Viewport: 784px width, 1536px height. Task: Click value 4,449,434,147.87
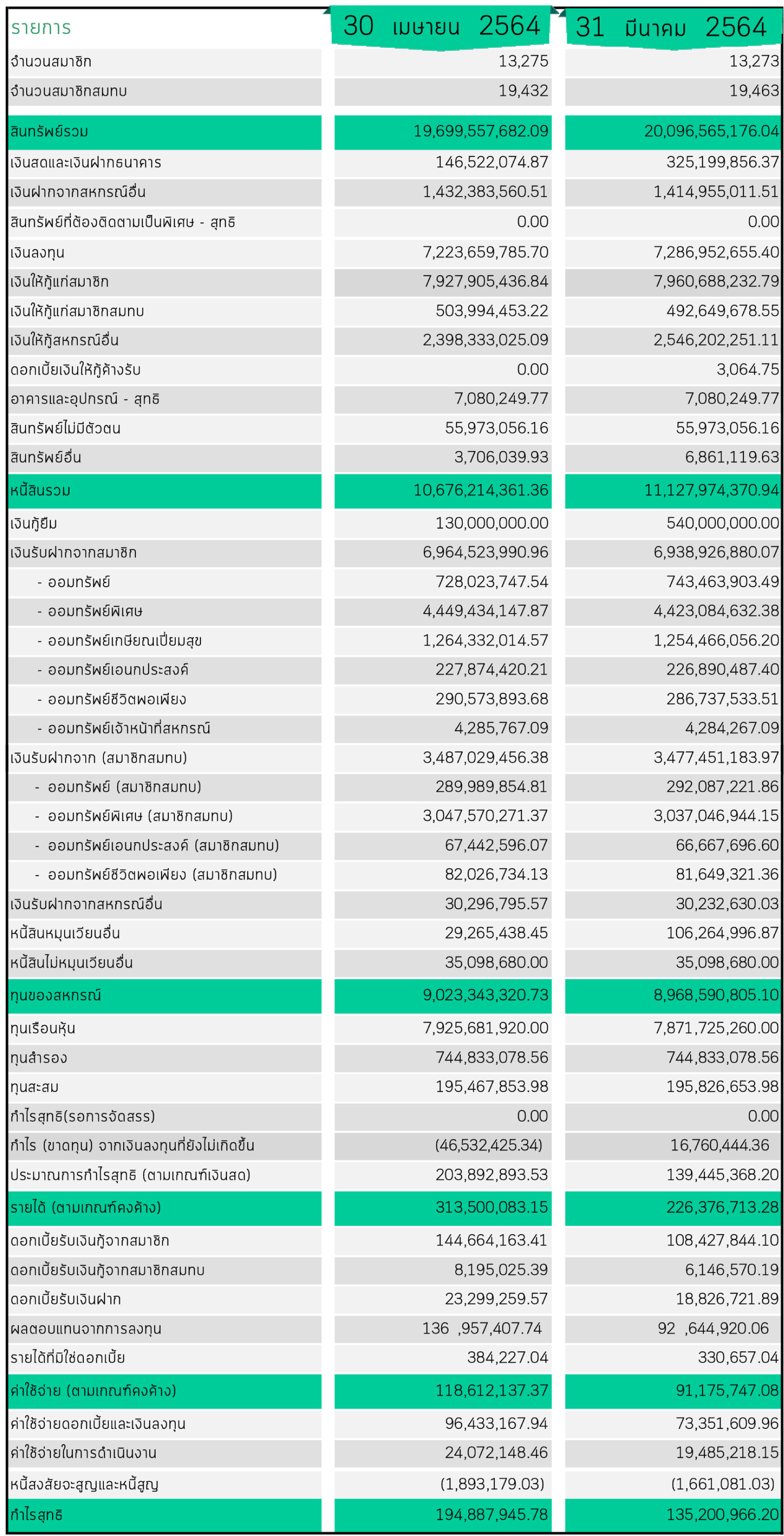[x=486, y=611]
